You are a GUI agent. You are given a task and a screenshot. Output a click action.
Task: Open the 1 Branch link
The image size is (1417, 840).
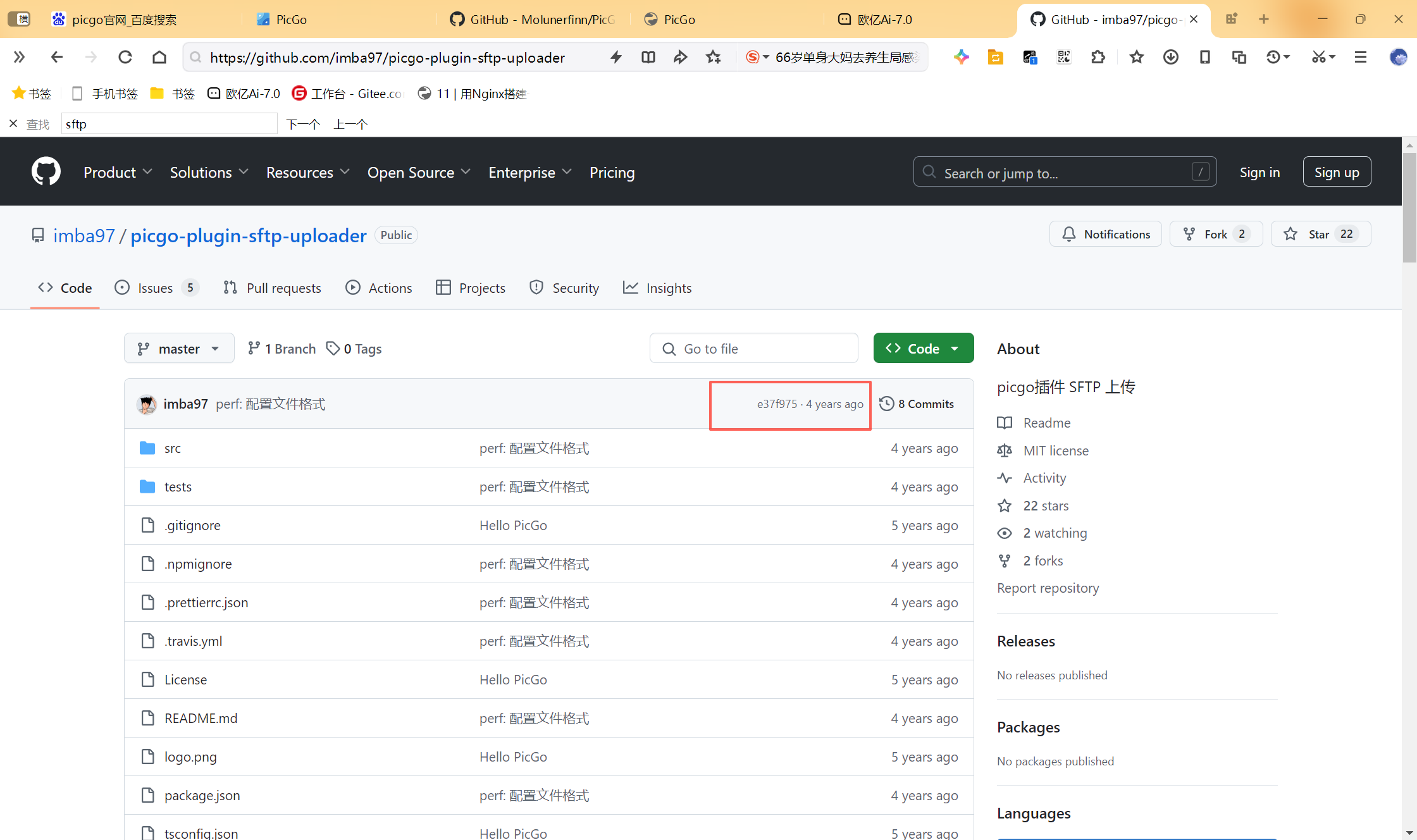[x=282, y=349]
